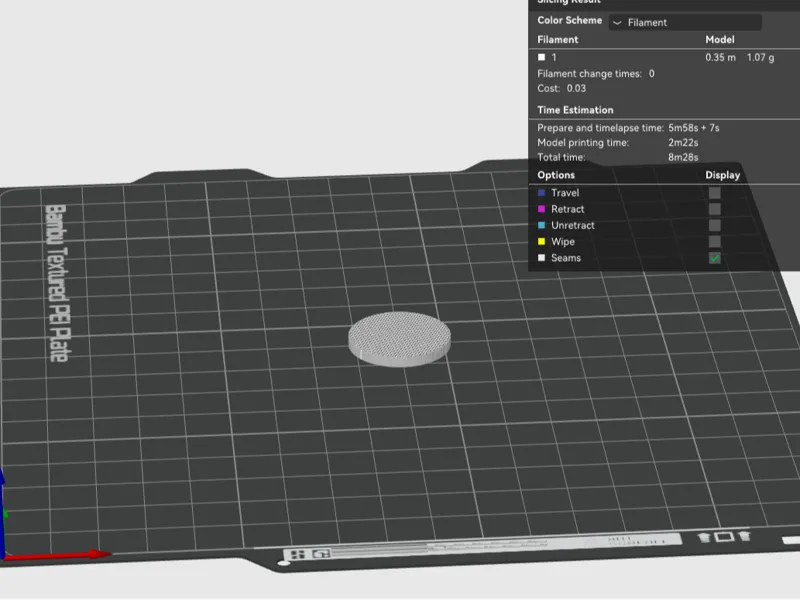Enable the Wipe display checkbox

click(715, 242)
